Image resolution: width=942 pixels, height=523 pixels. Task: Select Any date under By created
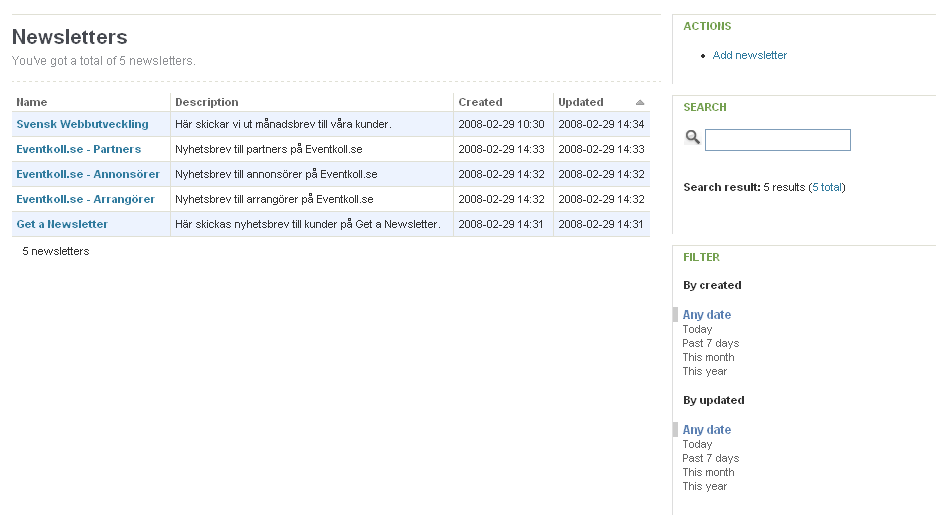coord(706,315)
